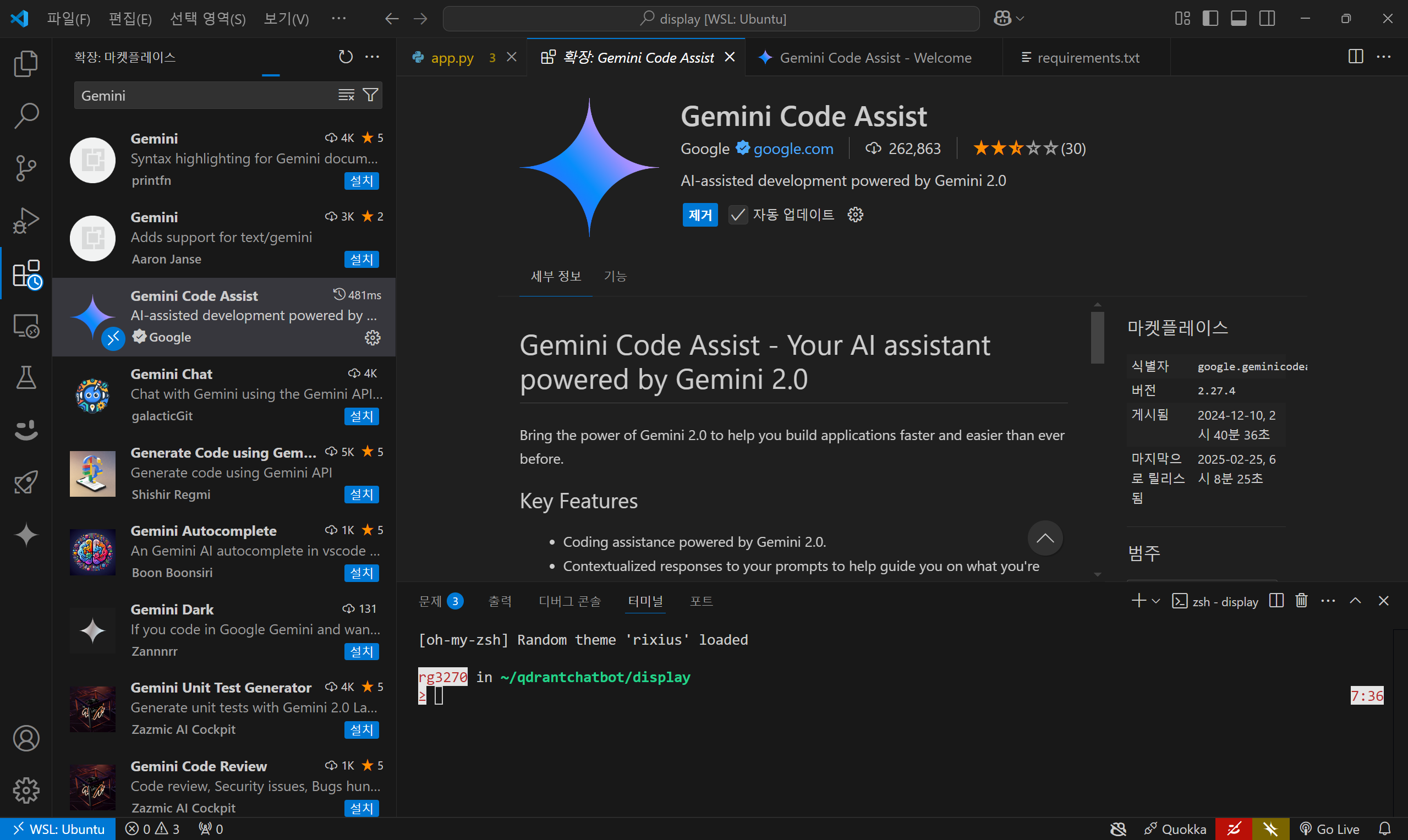Toggle Go Live server
The image size is (1408, 840).
[x=1329, y=829]
